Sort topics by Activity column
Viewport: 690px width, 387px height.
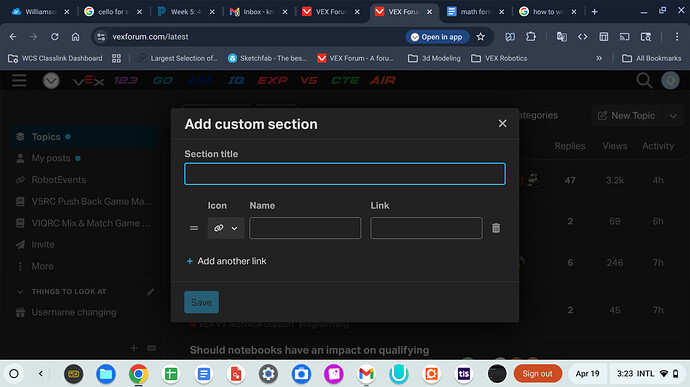pyautogui.click(x=657, y=146)
